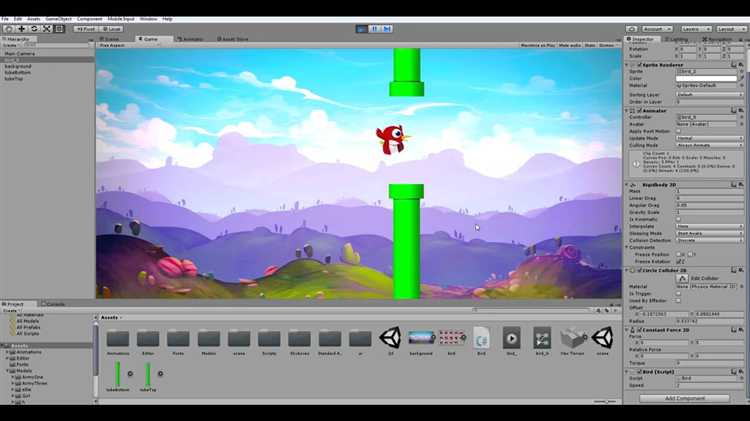750x421 pixels.
Task: Select the Move tool in toolbar
Action: click(x=22, y=29)
